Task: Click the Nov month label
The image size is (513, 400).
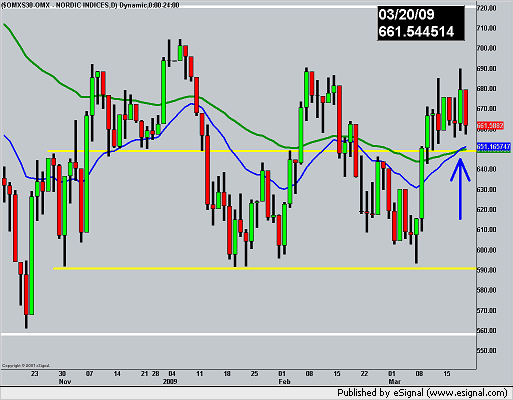Action: 65,381
